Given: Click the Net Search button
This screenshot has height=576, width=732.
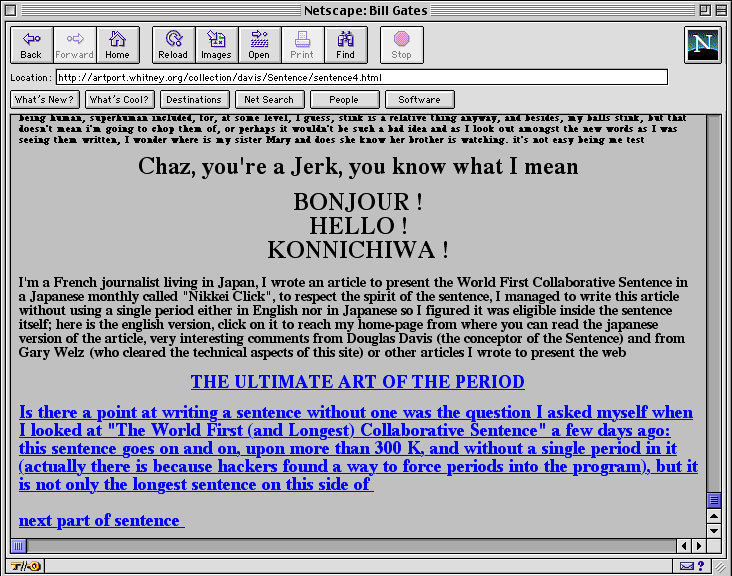Looking at the screenshot, I should (269, 99).
